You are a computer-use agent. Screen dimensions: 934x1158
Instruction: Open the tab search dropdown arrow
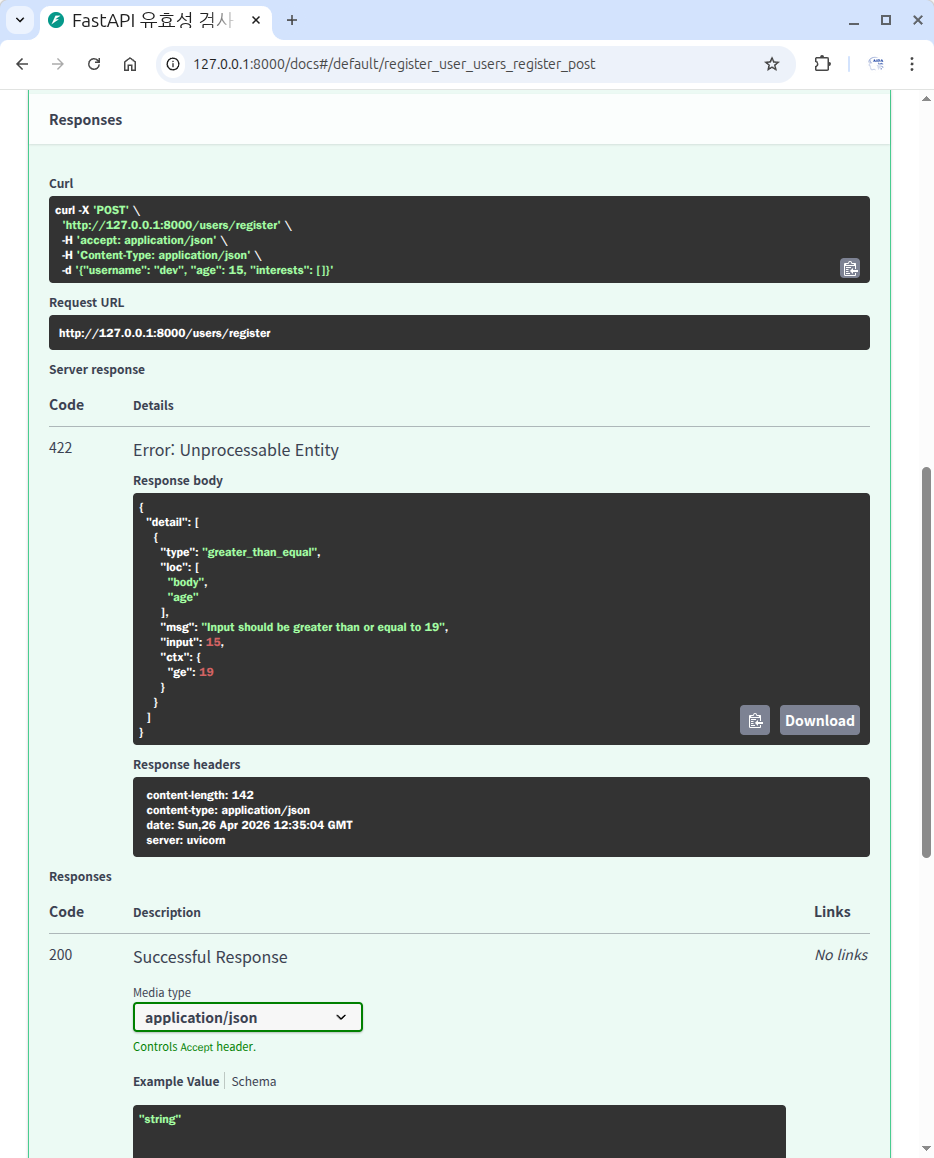click(20, 20)
